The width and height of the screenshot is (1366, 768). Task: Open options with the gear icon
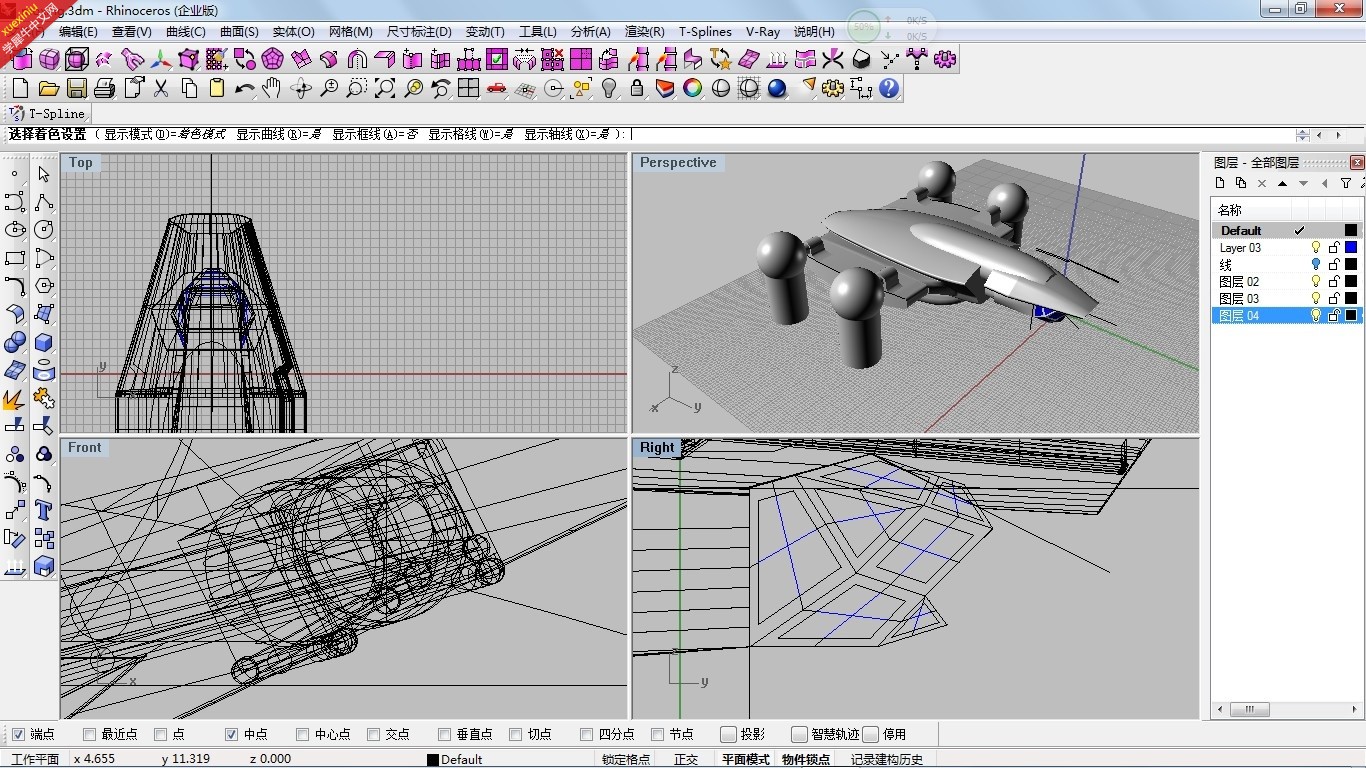coord(833,89)
